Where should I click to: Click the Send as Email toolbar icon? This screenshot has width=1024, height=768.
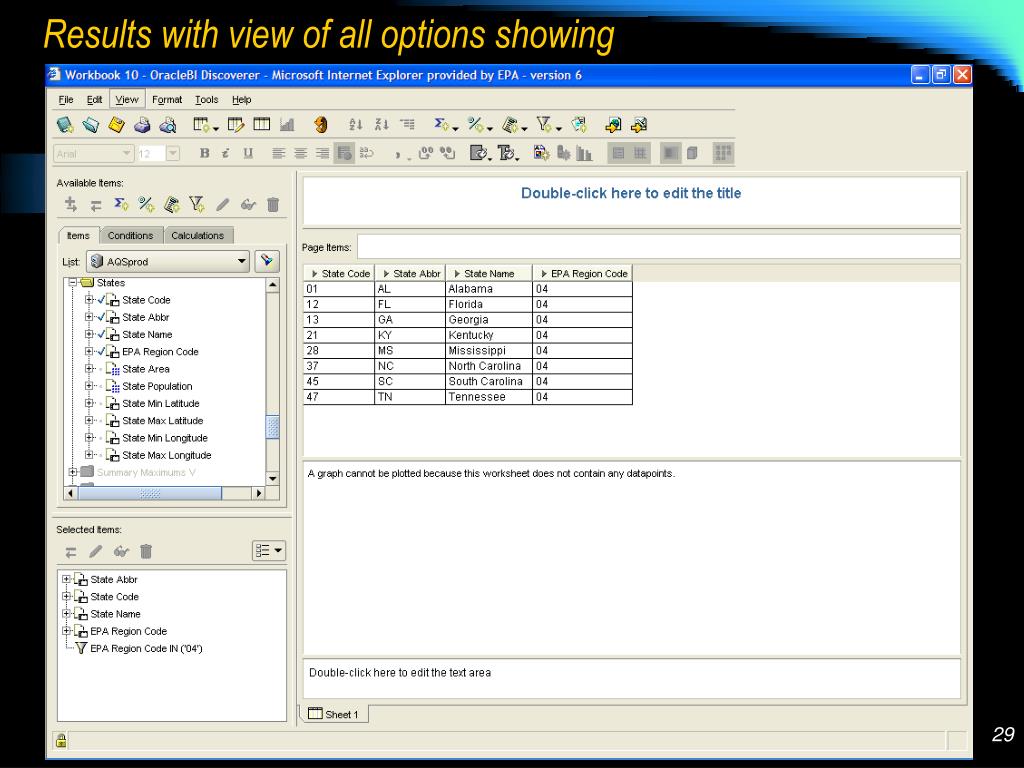click(x=639, y=125)
